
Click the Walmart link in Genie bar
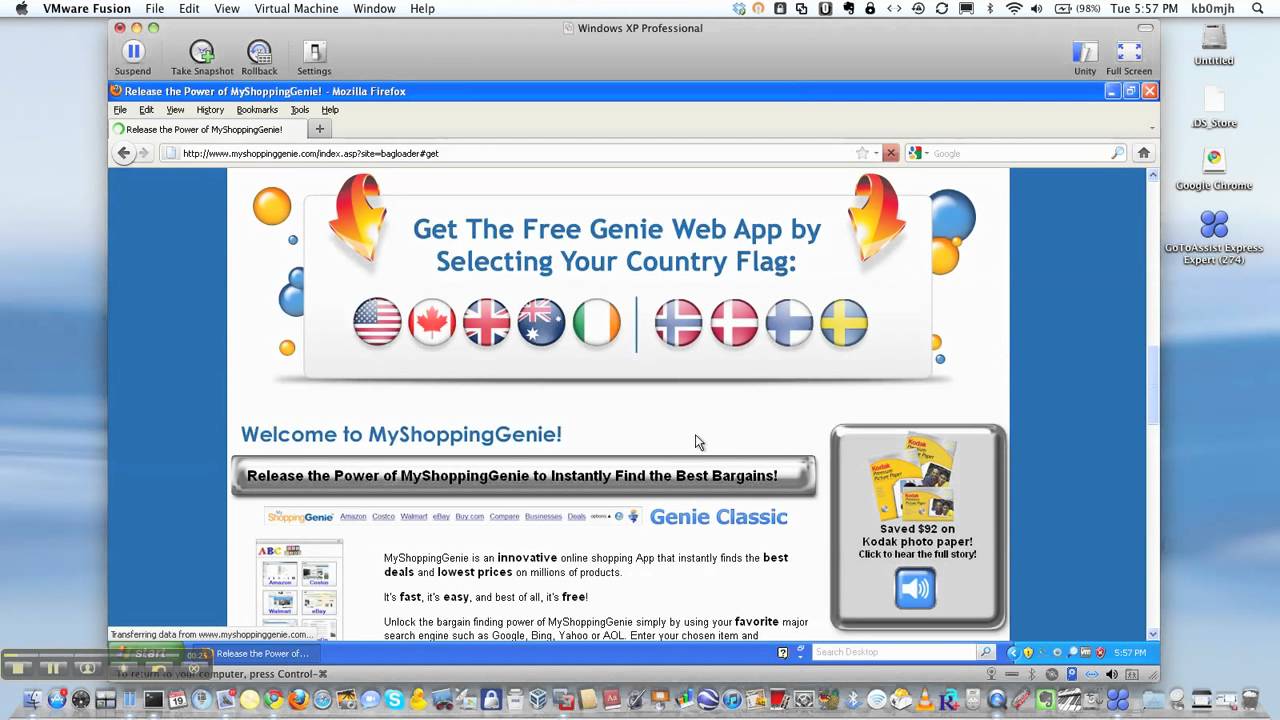pyautogui.click(x=413, y=517)
